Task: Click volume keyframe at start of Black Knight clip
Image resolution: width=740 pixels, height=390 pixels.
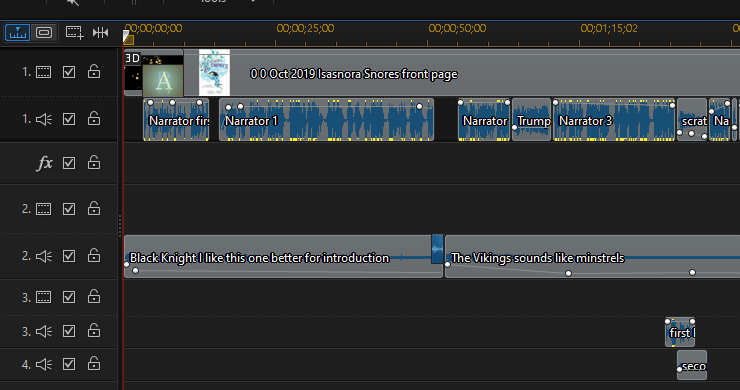Action: tap(126, 264)
